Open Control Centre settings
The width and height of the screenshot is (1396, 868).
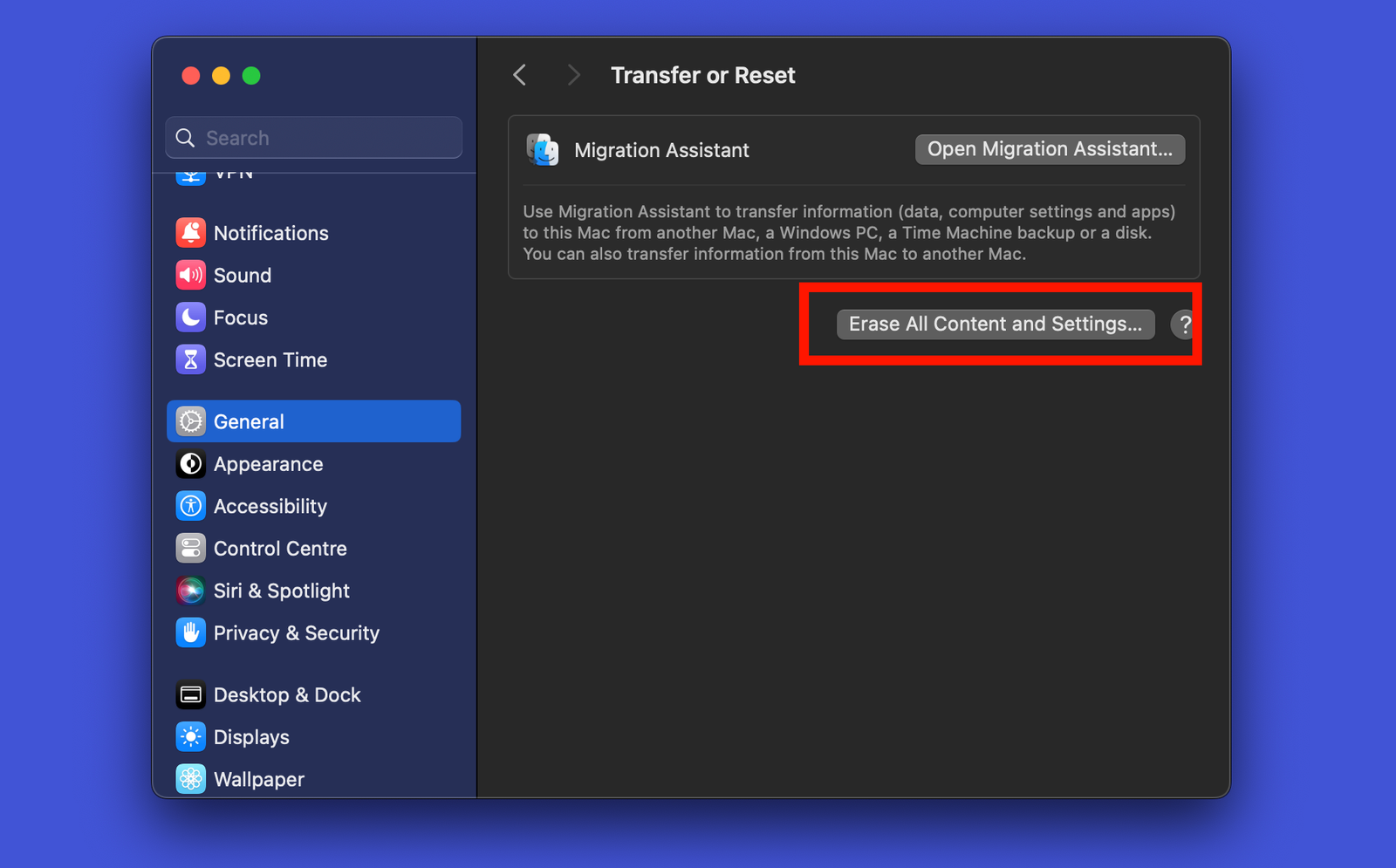pyautogui.click(x=280, y=549)
